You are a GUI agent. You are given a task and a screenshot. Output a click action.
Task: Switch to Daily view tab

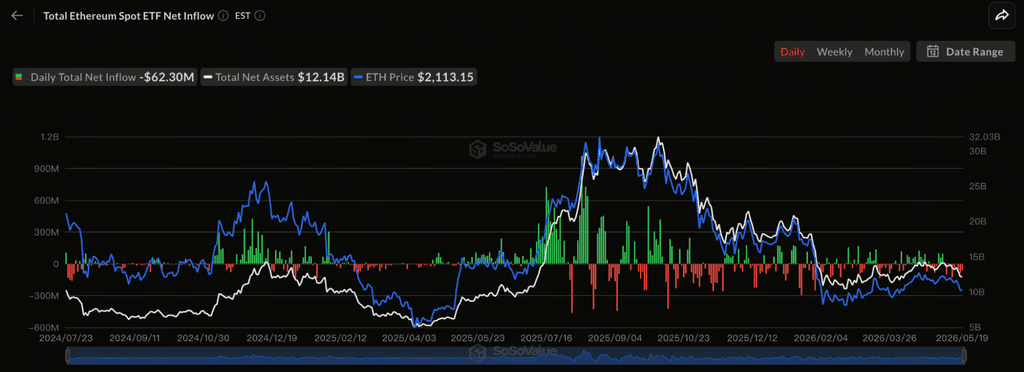coord(793,52)
